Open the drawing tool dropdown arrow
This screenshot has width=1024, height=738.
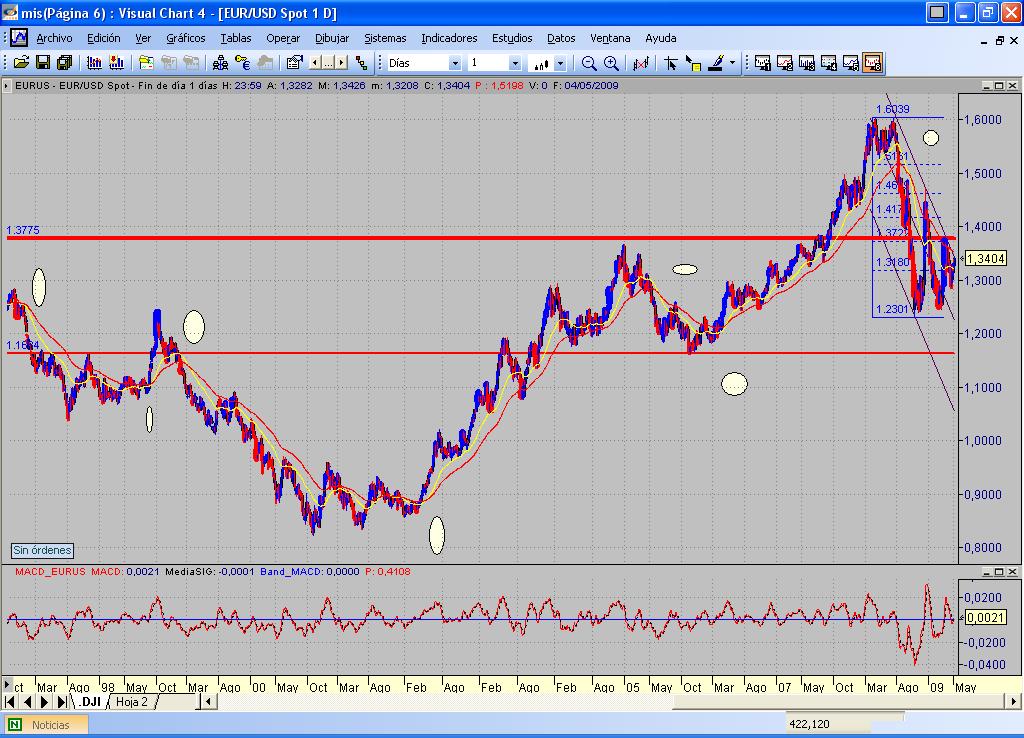(x=733, y=63)
